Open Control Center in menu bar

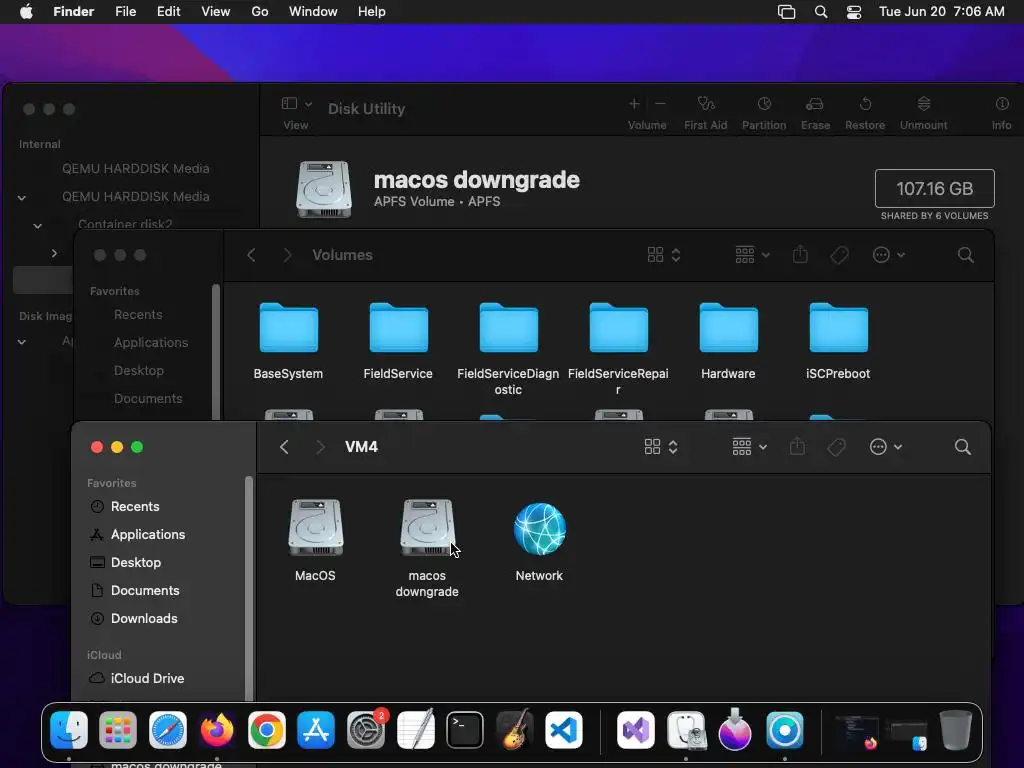coord(854,12)
